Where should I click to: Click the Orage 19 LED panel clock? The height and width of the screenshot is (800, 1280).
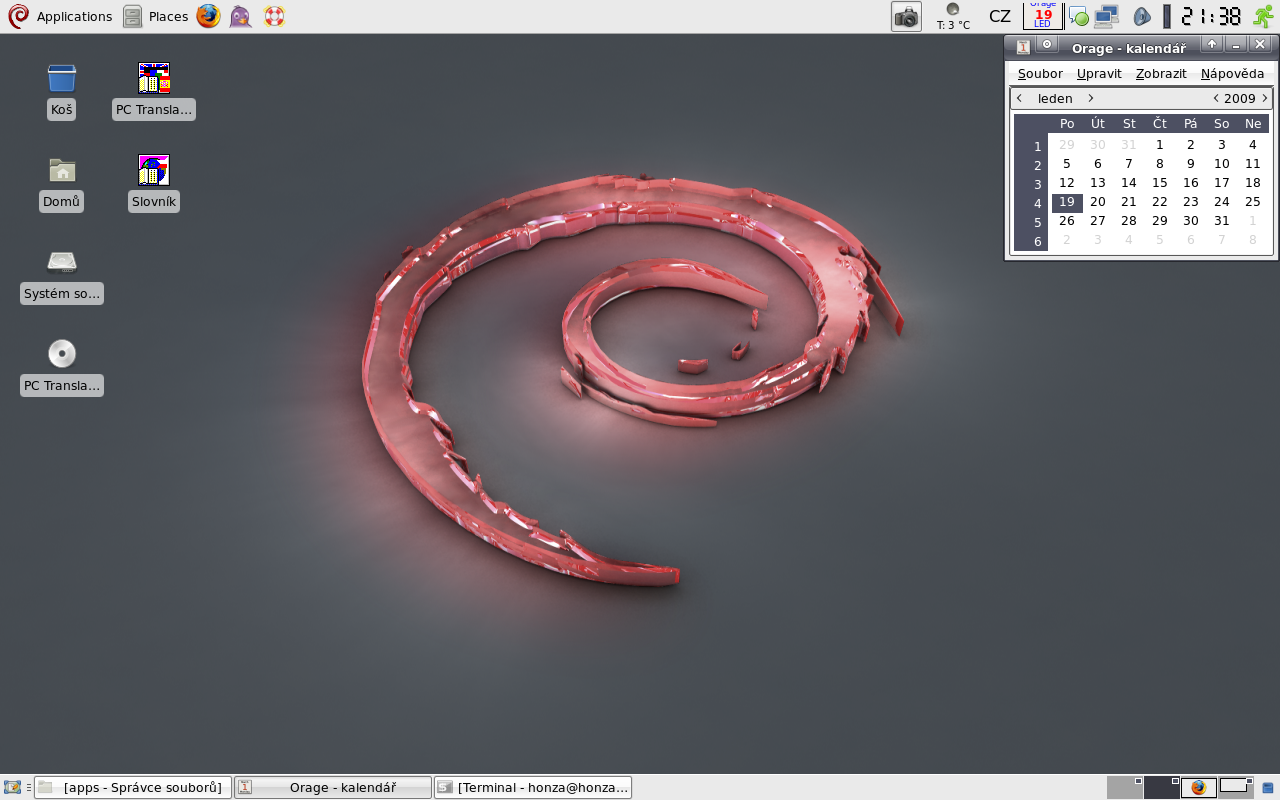[1043, 16]
